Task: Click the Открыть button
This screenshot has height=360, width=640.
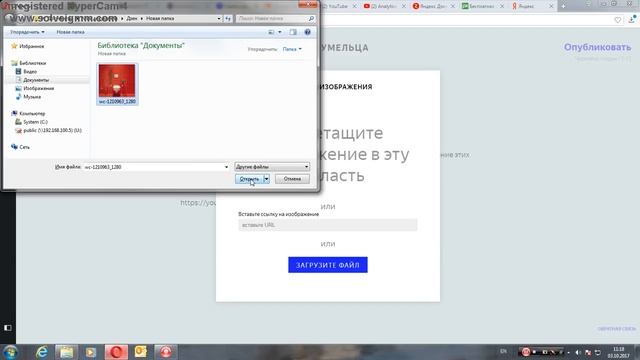Action: (x=249, y=179)
